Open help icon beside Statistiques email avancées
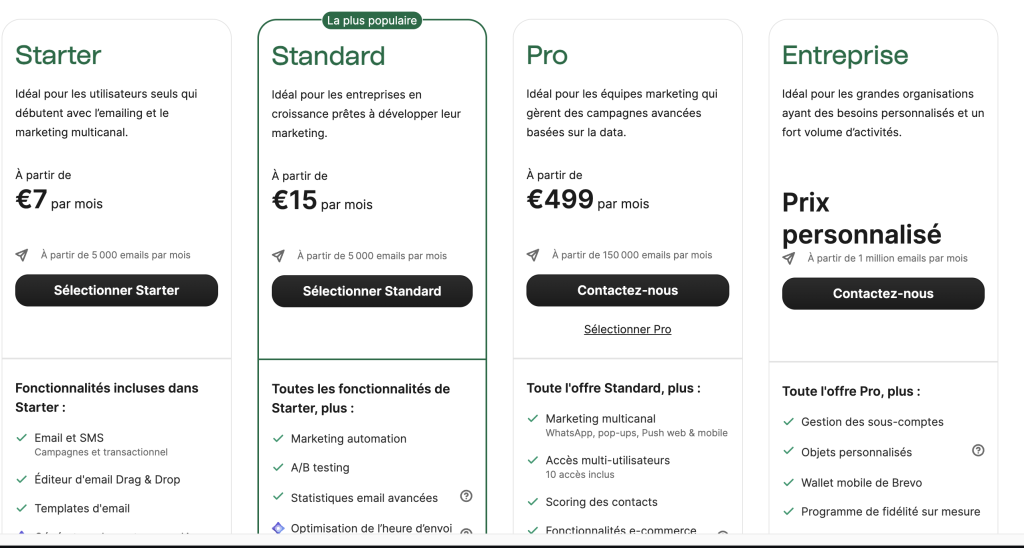The height and width of the screenshot is (548, 1024). coord(466,496)
